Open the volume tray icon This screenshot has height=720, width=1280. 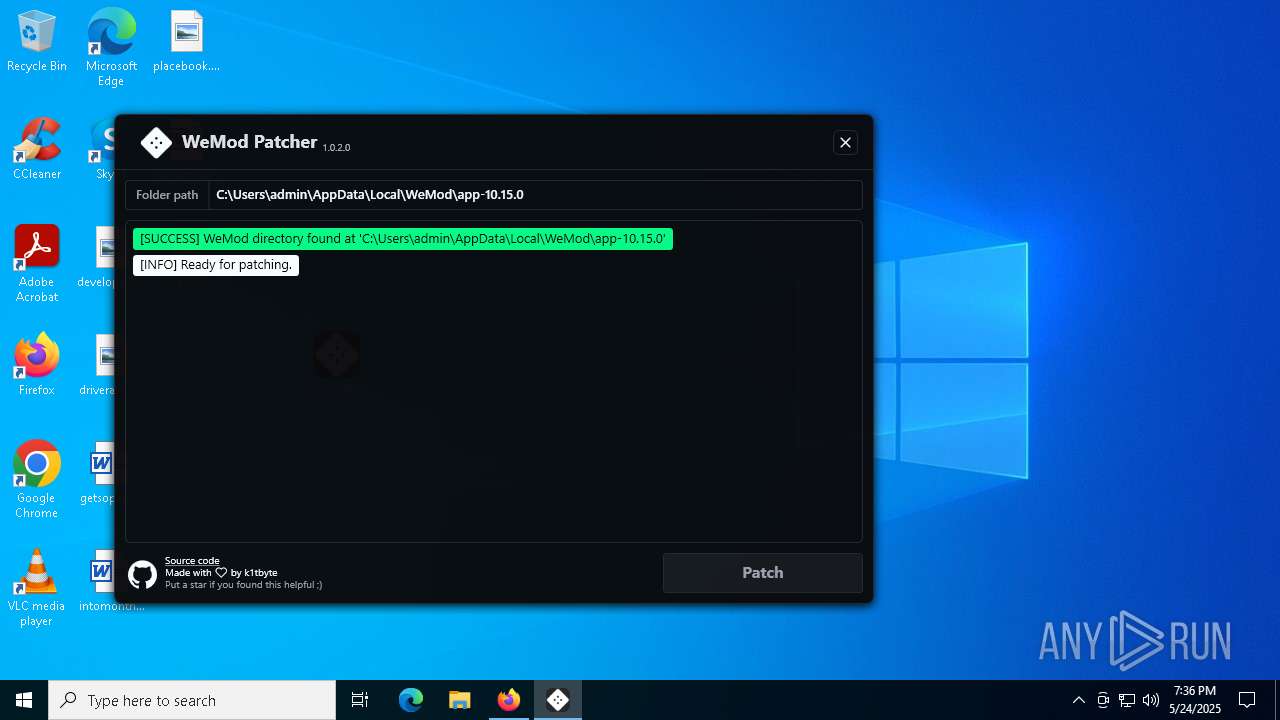click(1151, 700)
